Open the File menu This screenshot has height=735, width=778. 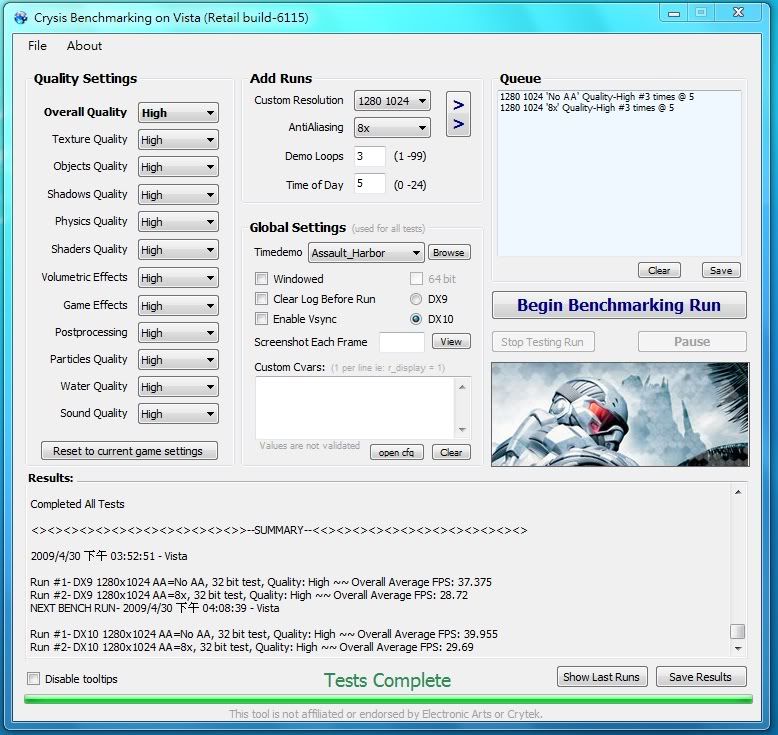pyautogui.click(x=37, y=46)
